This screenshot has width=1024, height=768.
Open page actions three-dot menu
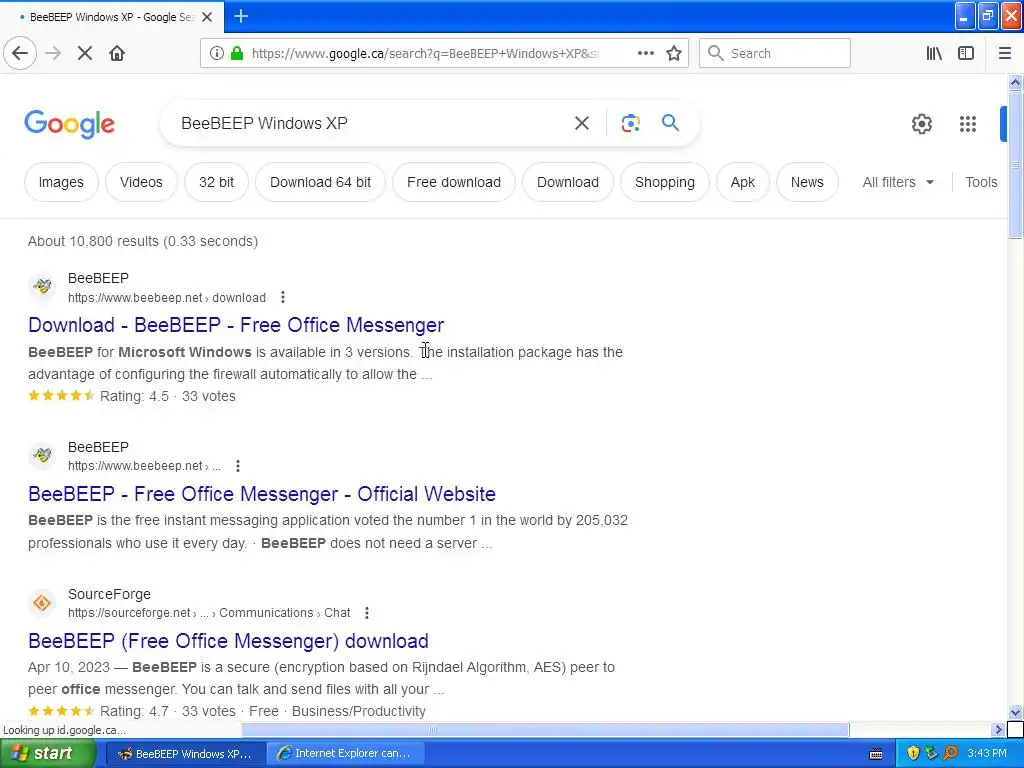(646, 54)
